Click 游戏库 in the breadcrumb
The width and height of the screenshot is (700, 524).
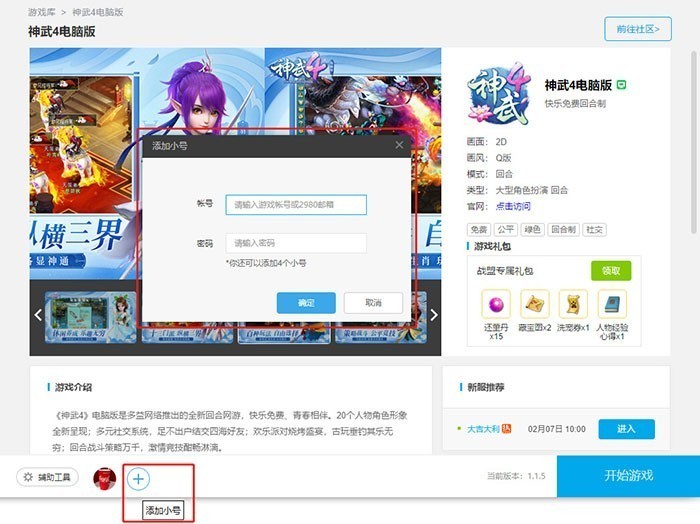click(x=42, y=12)
